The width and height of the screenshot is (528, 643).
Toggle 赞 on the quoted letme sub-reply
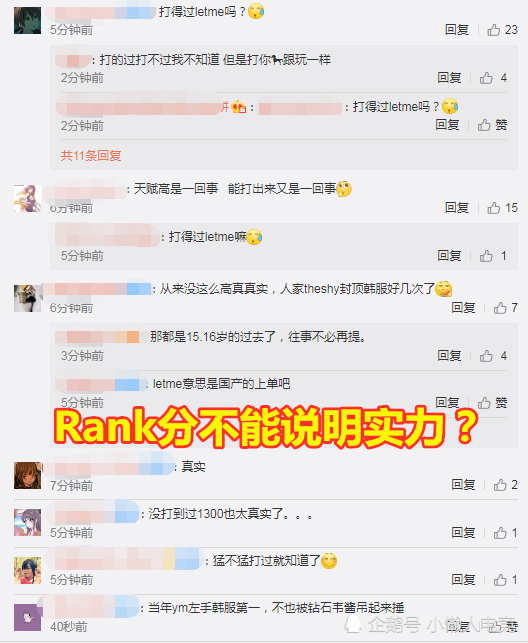492,125
